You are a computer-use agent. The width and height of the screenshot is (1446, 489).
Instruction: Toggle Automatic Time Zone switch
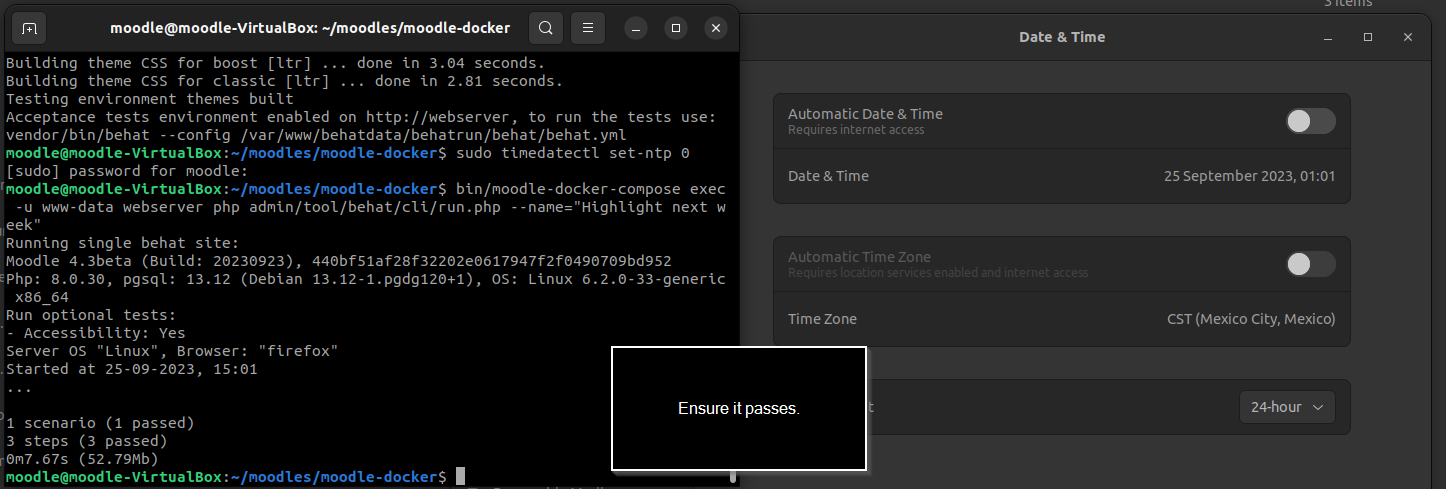[x=1310, y=264]
